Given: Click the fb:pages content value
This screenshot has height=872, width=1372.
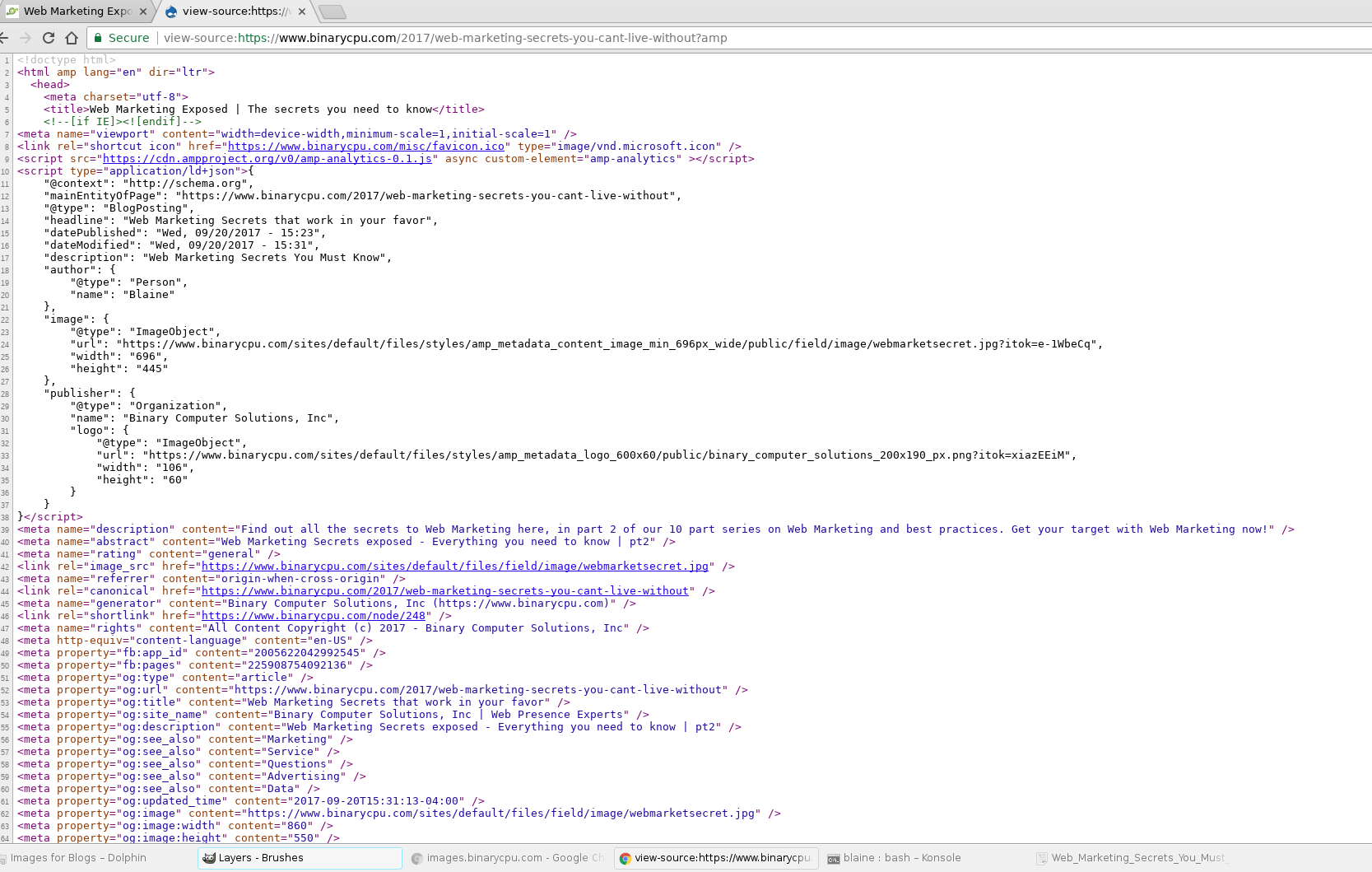Looking at the screenshot, I should [x=297, y=665].
